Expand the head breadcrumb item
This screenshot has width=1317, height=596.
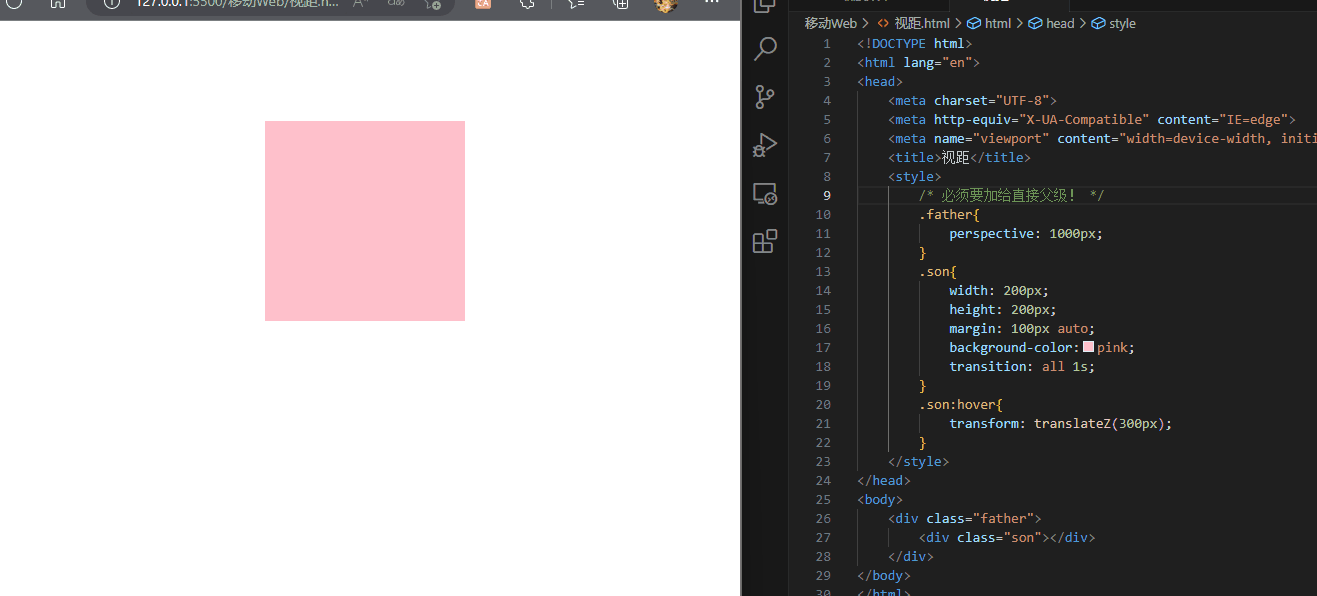pos(1059,23)
